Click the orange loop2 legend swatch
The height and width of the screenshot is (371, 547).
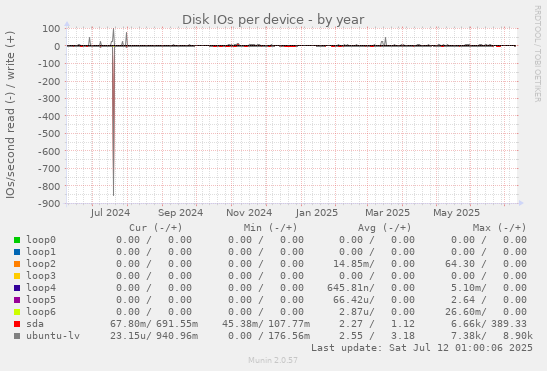click(17, 264)
